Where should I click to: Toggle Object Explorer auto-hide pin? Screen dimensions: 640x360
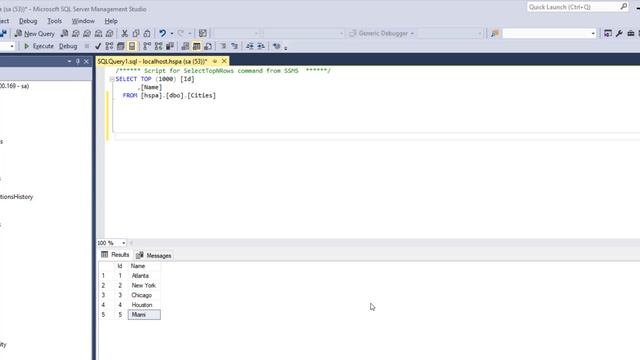click(78, 61)
